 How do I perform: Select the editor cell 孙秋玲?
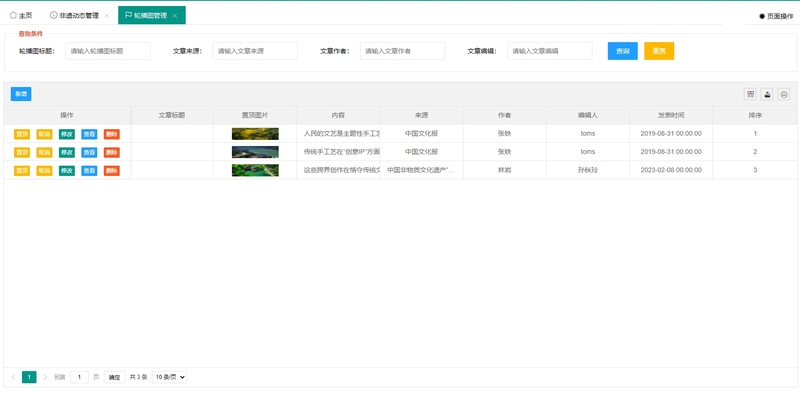click(588, 170)
